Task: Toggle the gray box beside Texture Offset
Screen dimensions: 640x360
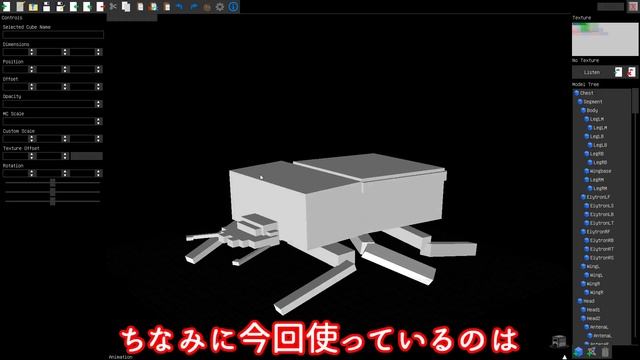Action: coord(87,156)
